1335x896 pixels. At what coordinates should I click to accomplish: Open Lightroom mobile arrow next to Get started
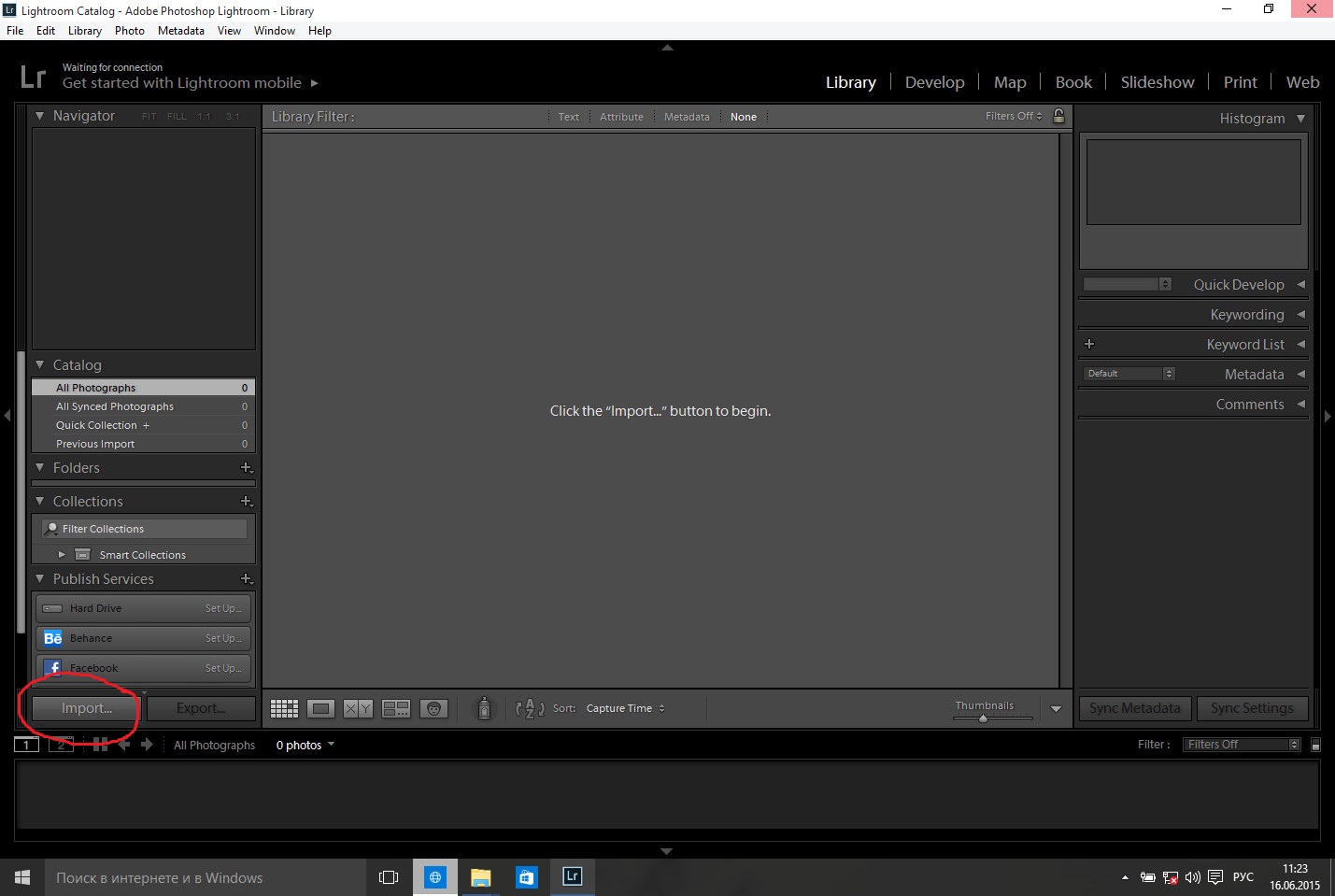click(314, 83)
